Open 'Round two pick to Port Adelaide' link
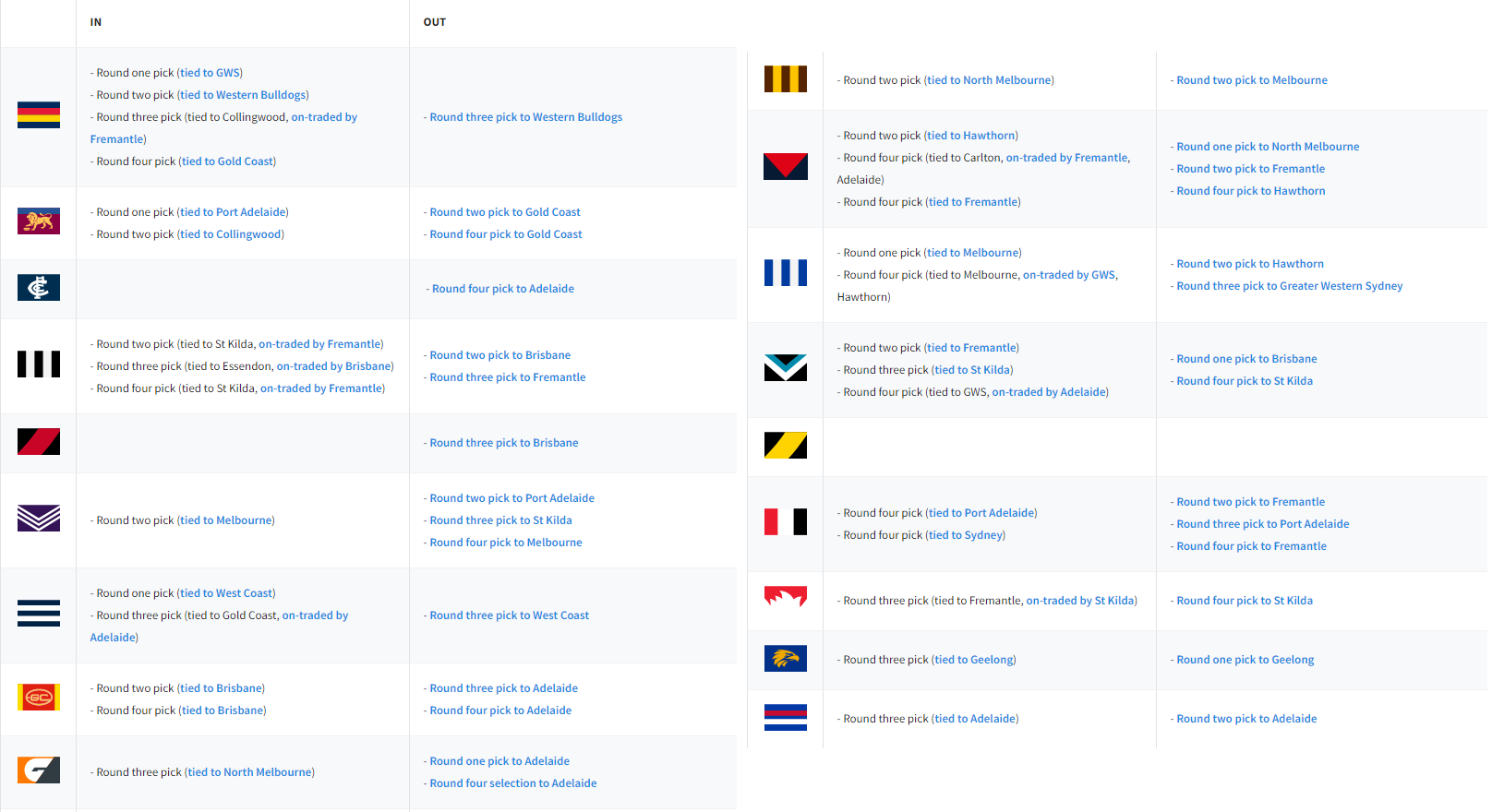 pyautogui.click(x=512, y=498)
